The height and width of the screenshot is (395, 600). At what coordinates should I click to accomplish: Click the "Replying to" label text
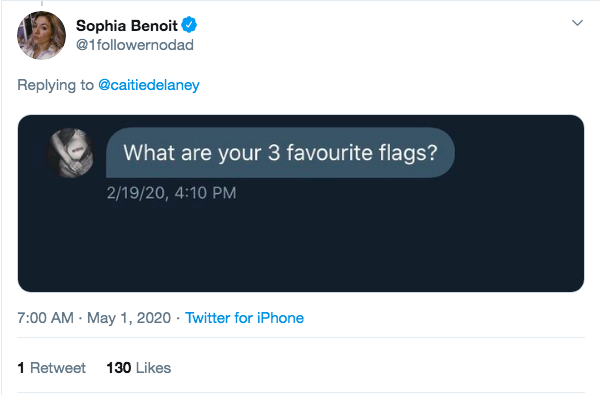pyautogui.click(x=55, y=85)
